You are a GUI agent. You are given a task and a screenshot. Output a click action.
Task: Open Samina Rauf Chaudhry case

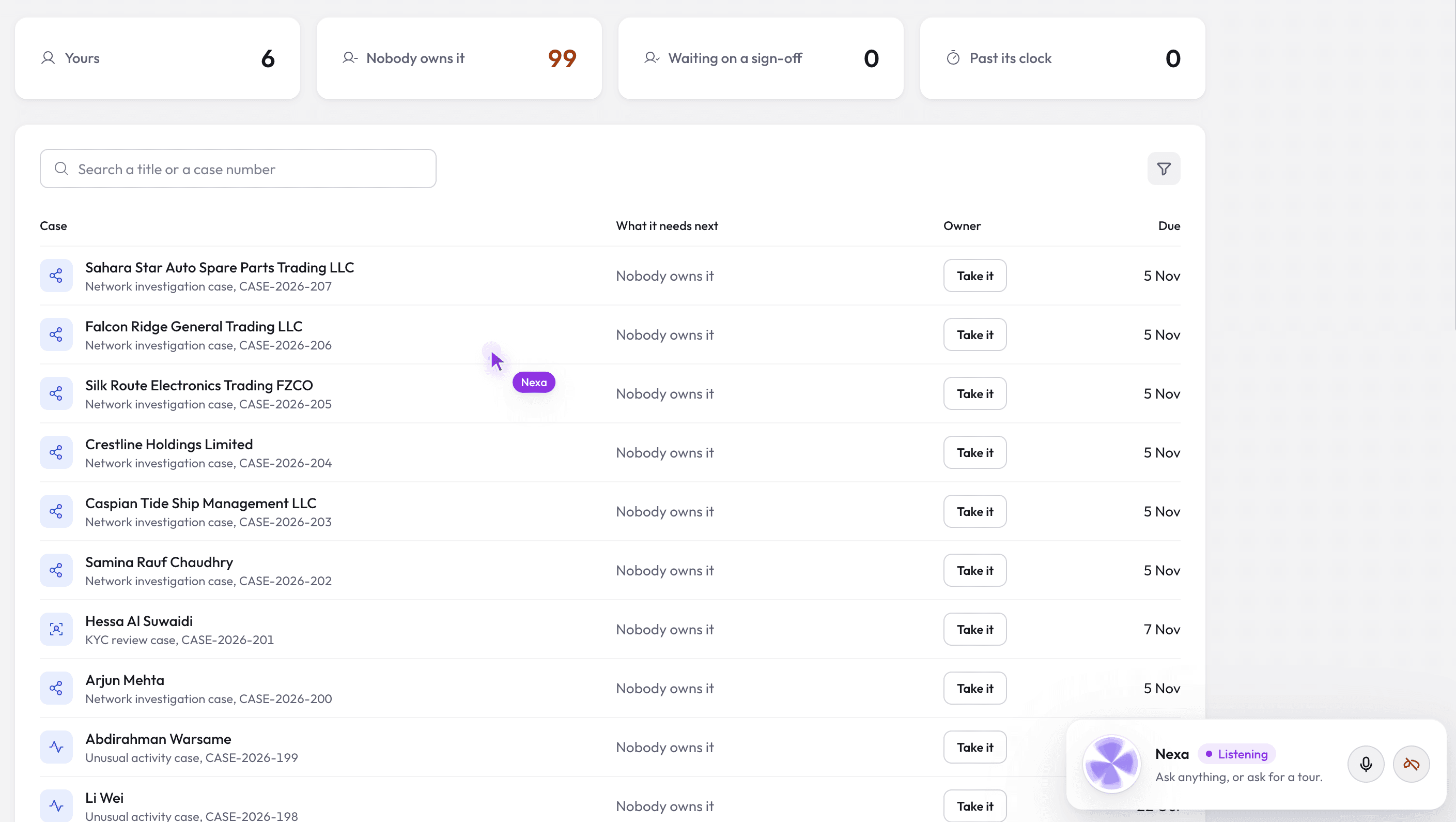(159, 562)
